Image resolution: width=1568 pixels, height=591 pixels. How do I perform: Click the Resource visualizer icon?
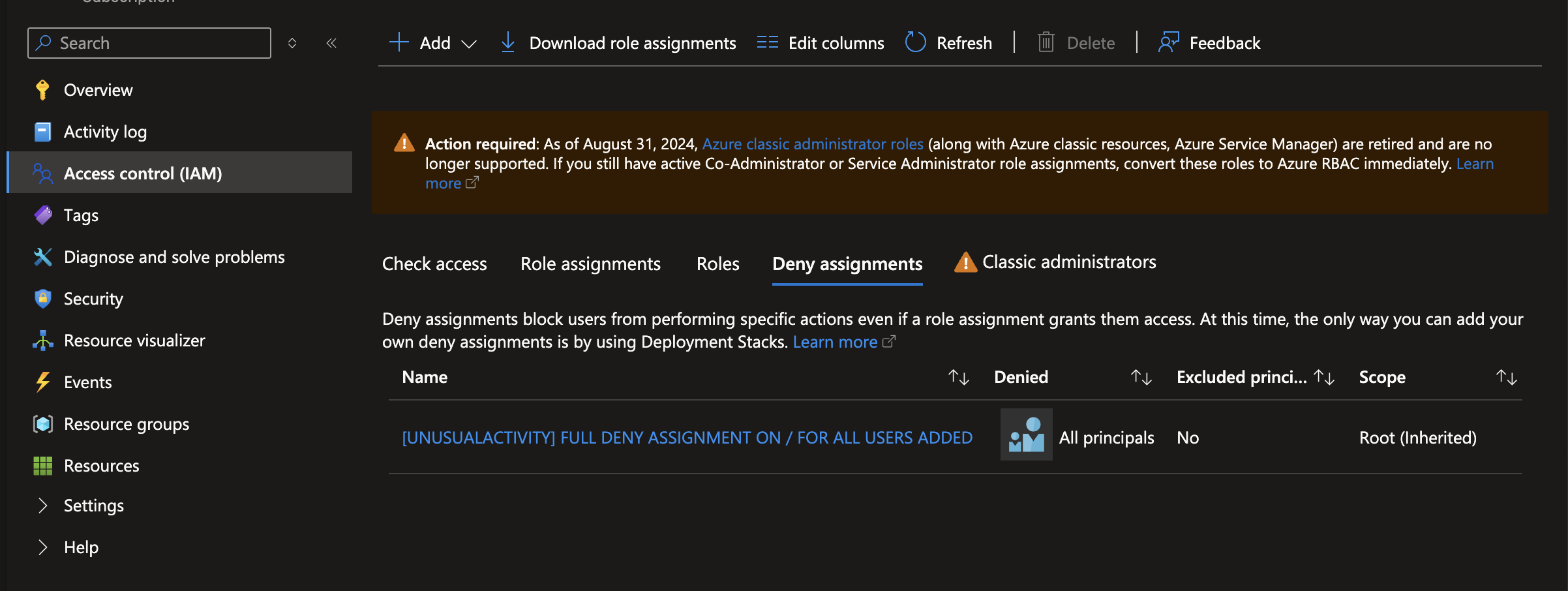[42, 341]
